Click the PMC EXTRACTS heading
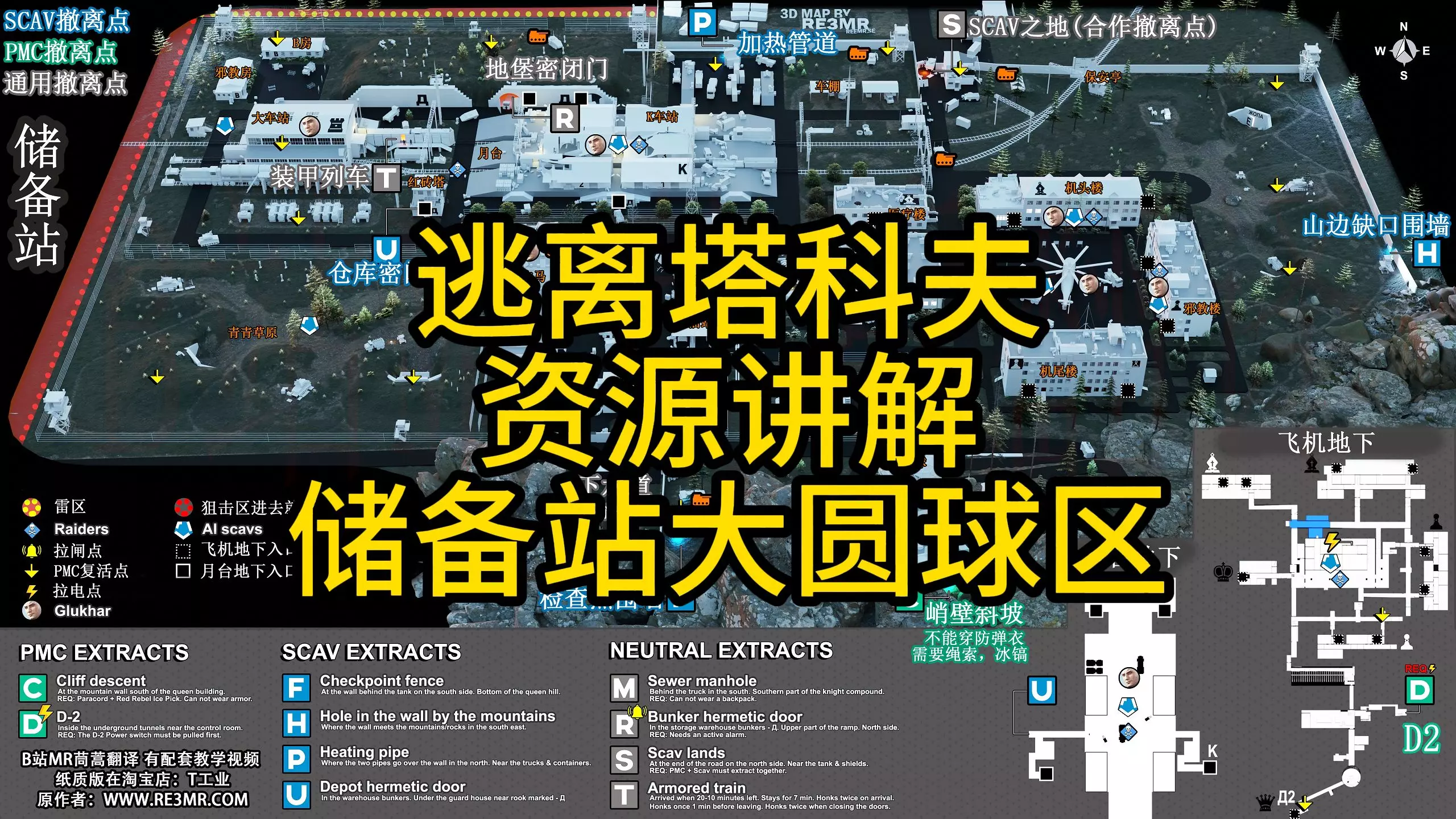Viewport: 1456px width, 819px height. tap(104, 652)
